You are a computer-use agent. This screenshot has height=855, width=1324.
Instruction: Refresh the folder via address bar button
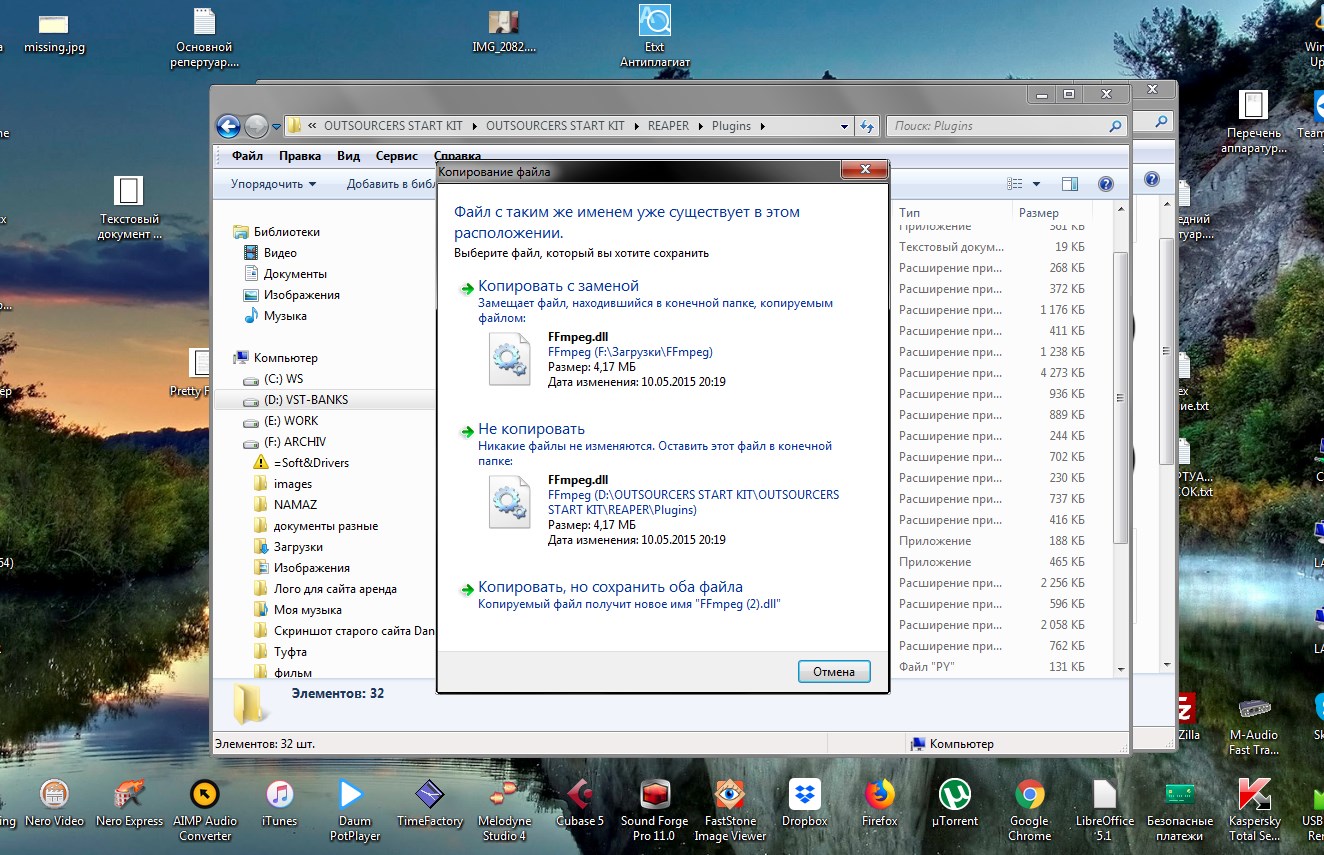[x=867, y=126]
